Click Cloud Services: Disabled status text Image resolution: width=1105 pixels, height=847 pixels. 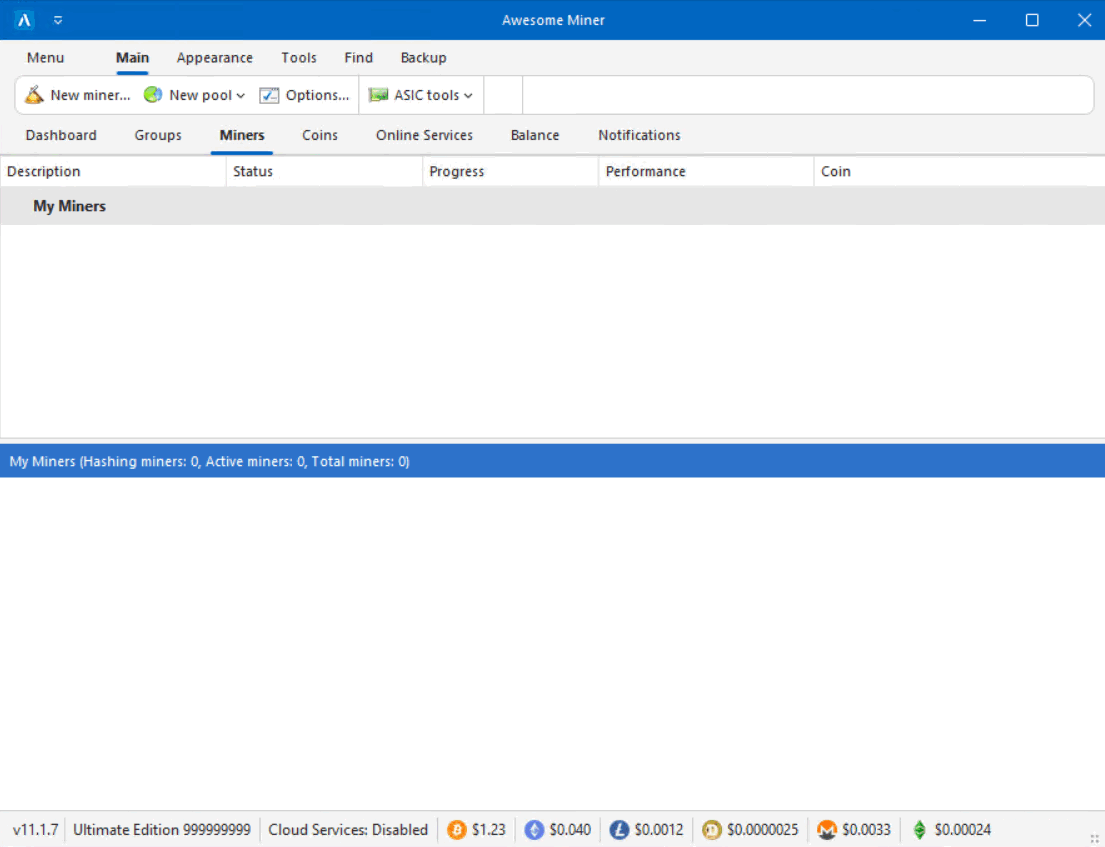tap(348, 830)
